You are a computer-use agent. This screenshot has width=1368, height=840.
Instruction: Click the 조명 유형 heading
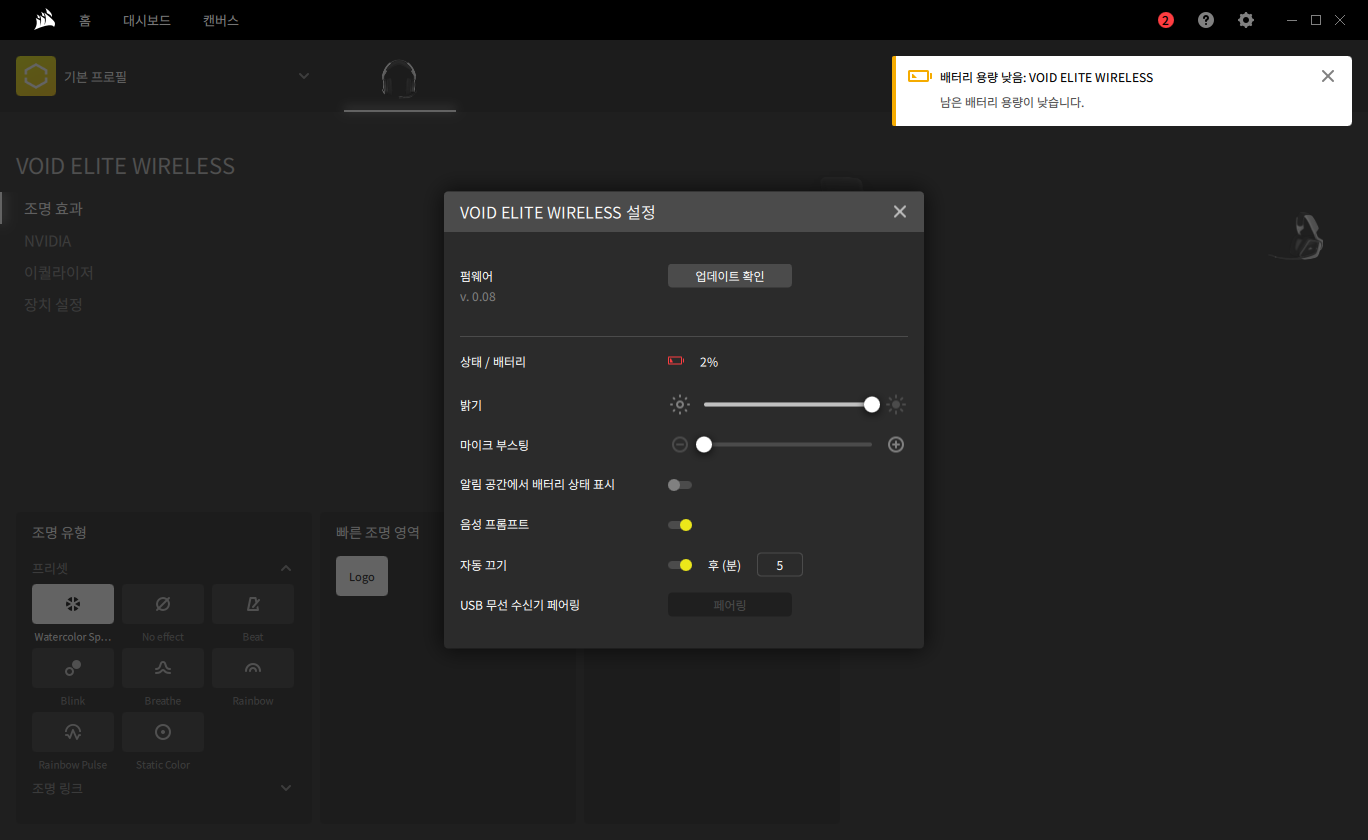(x=59, y=532)
